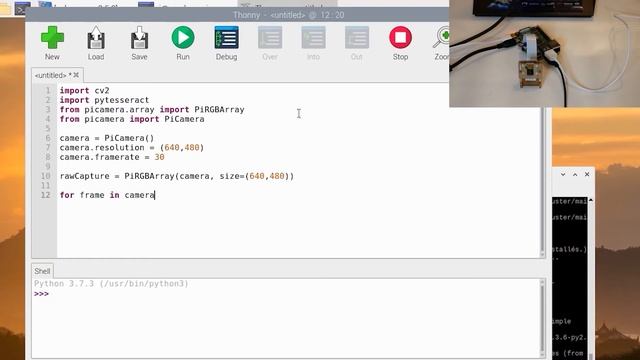Stop the running program
This screenshot has height=360, width=640.
pos(400,43)
